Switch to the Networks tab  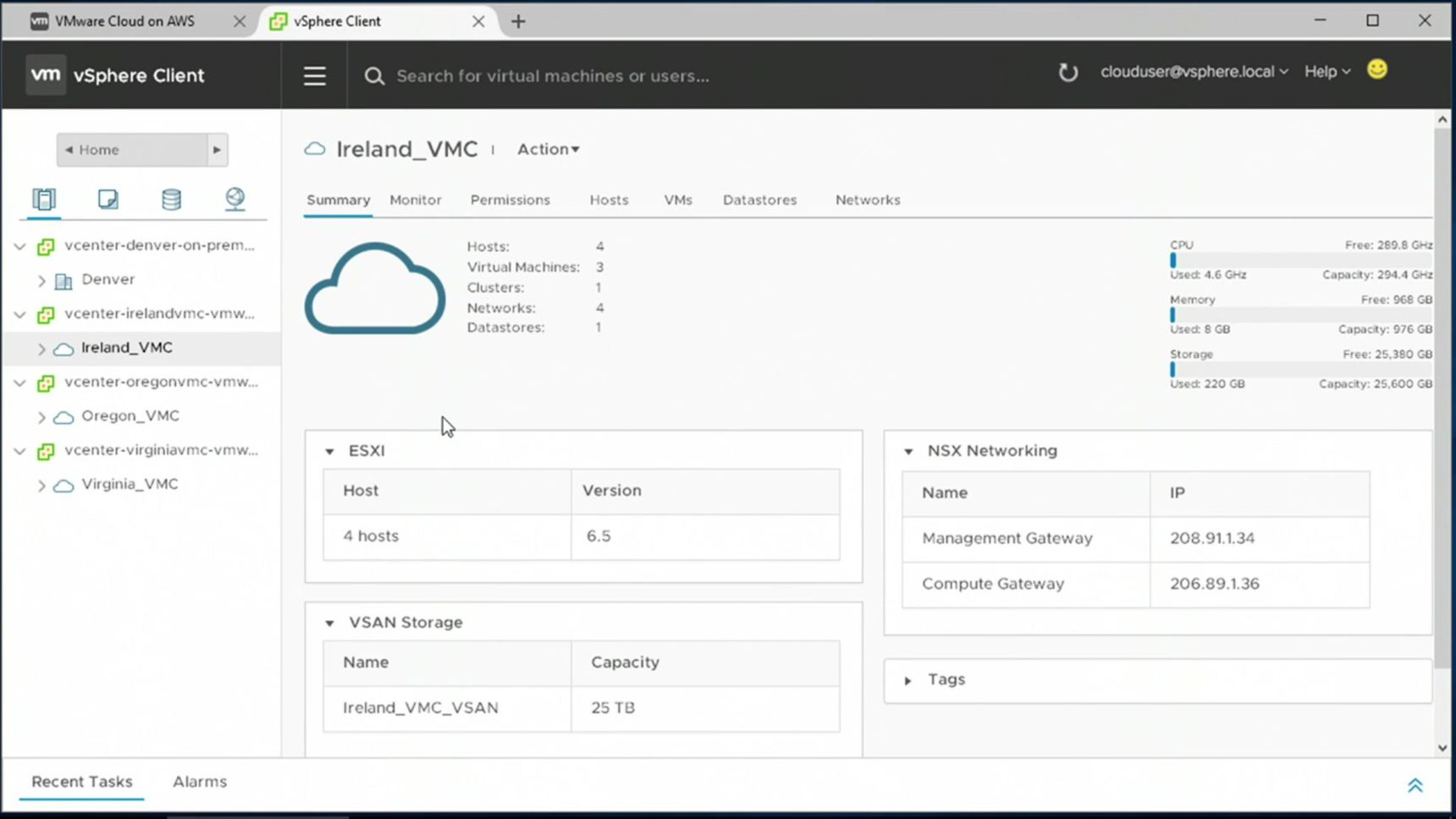click(x=868, y=200)
